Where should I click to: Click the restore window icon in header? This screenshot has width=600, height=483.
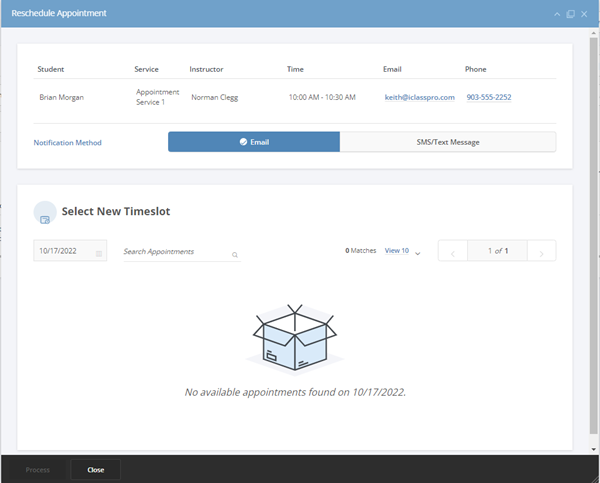(571, 14)
